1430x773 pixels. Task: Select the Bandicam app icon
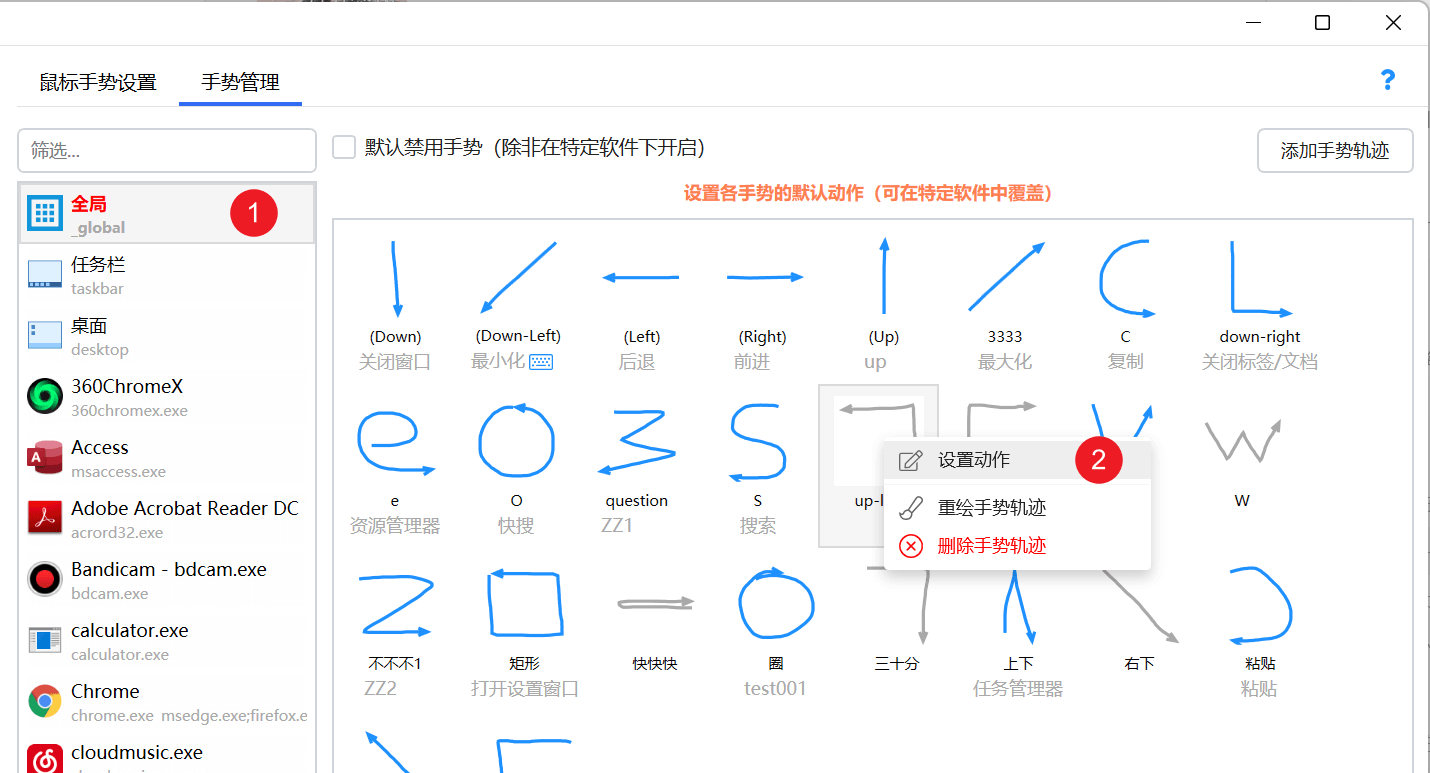pyautogui.click(x=45, y=579)
